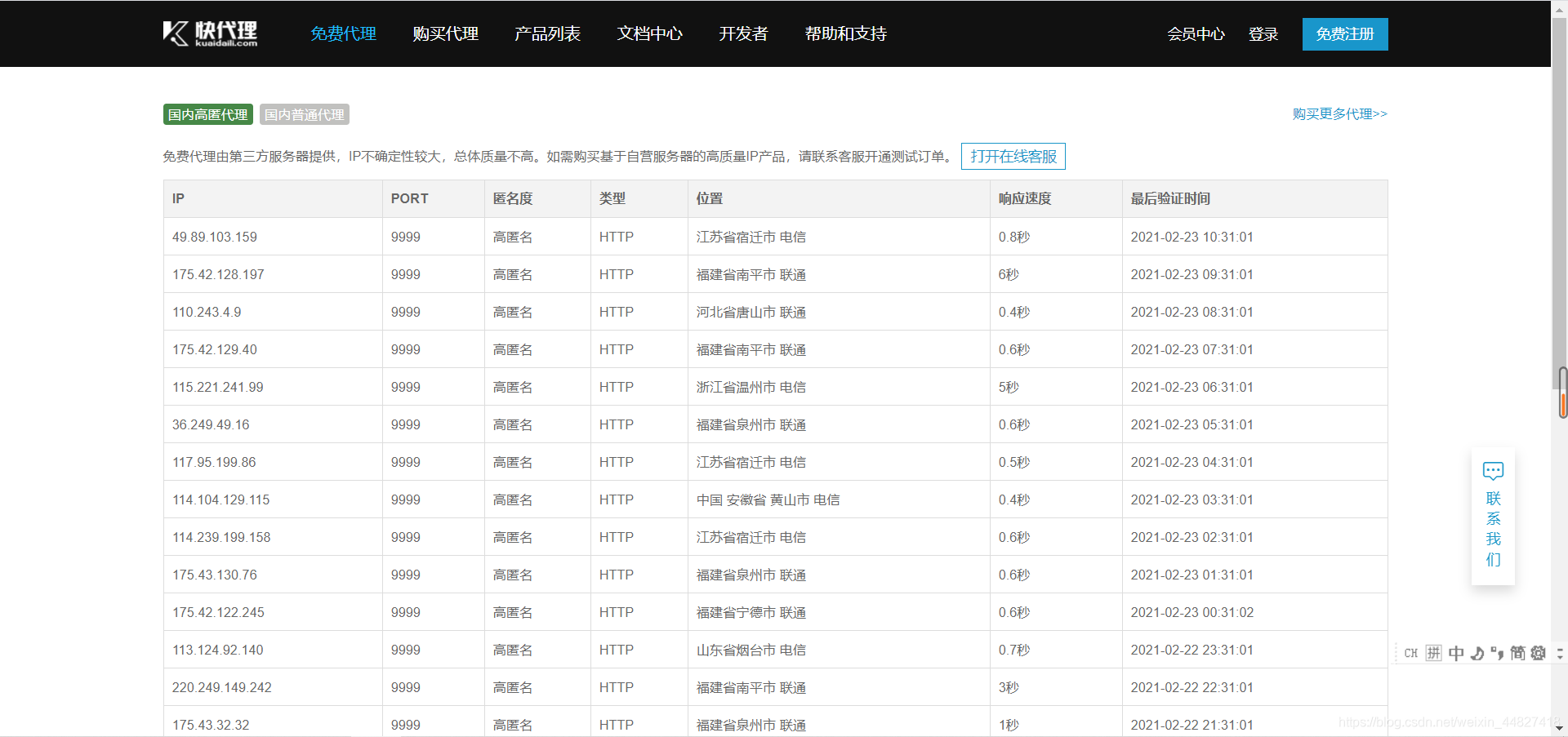Open the 开发者 nav item
This screenshot has height=737, width=1568.
coord(743,33)
